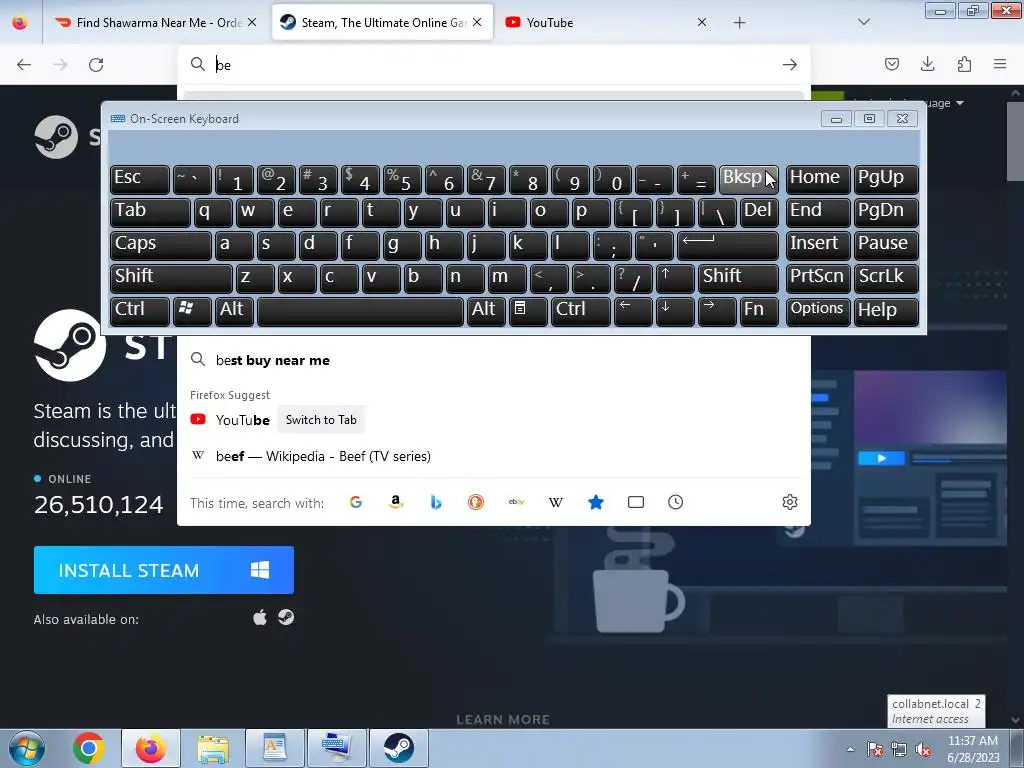The image size is (1024, 768).
Task: Open search settings gear icon
Action: (790, 502)
